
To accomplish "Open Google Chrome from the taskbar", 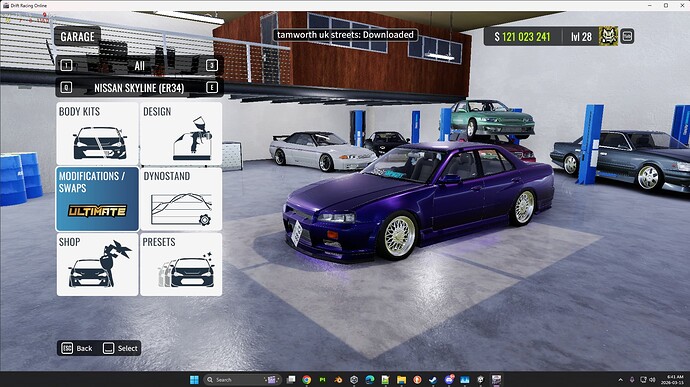I will (307, 380).
